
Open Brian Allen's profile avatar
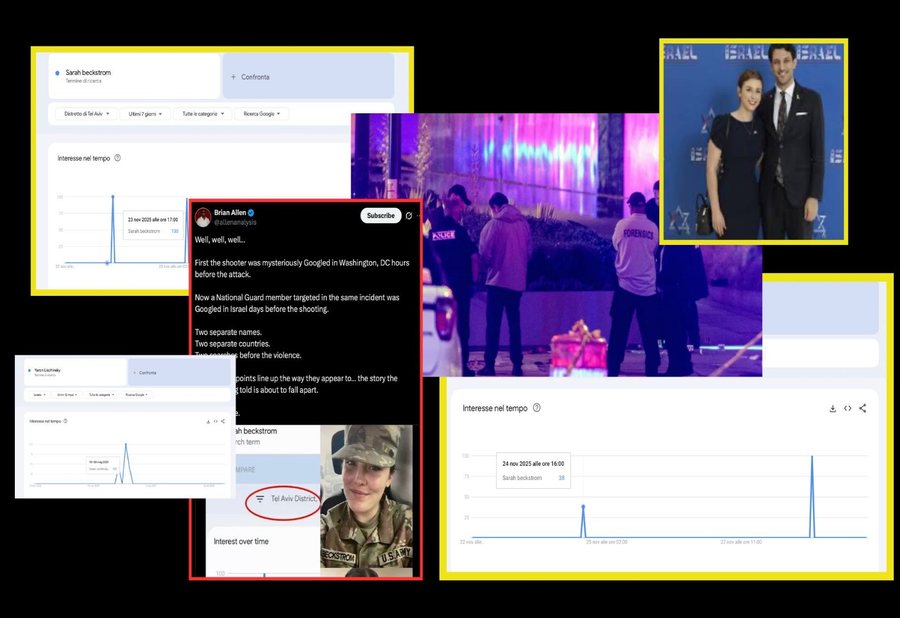click(203, 217)
